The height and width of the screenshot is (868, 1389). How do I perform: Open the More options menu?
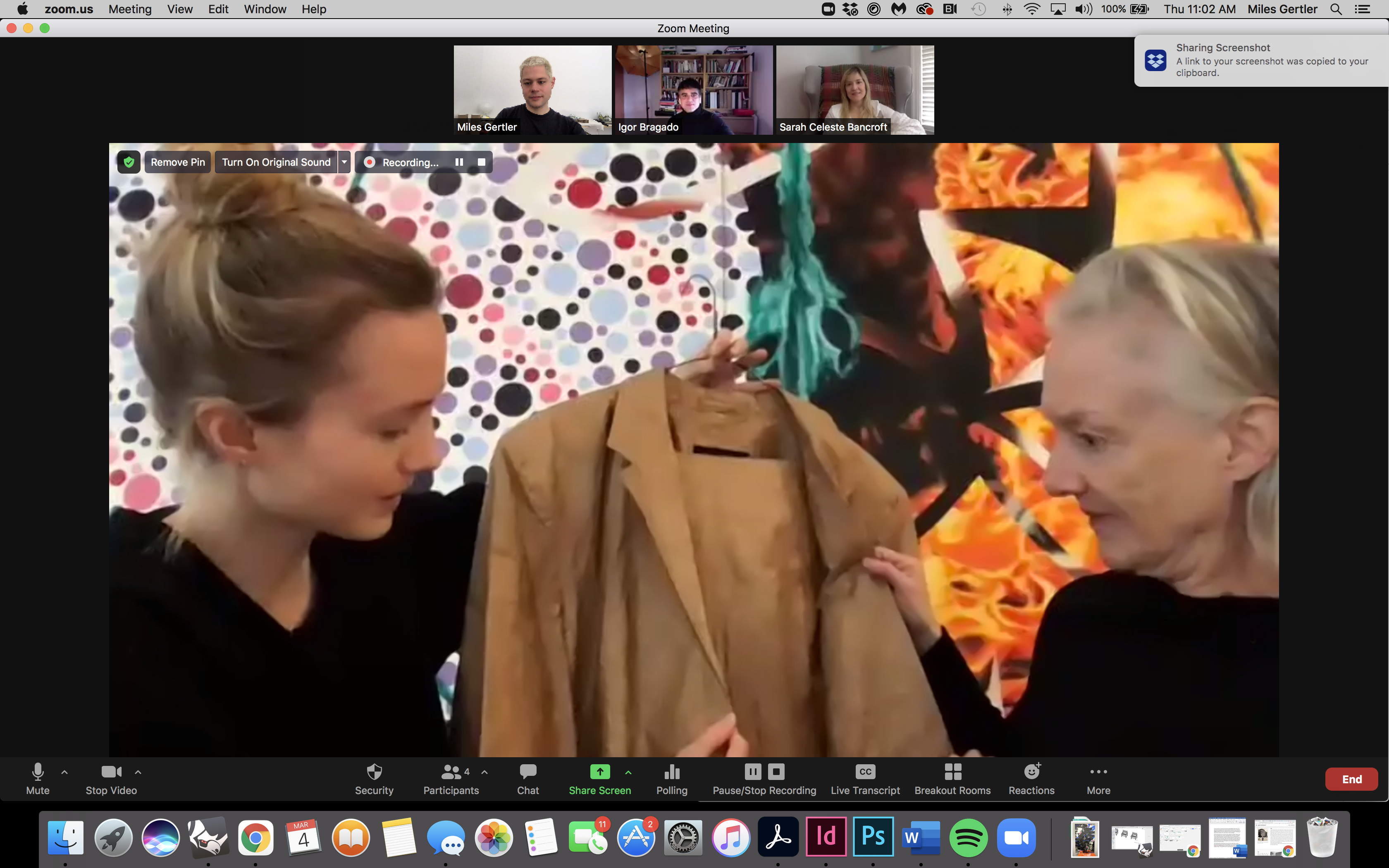tap(1098, 778)
